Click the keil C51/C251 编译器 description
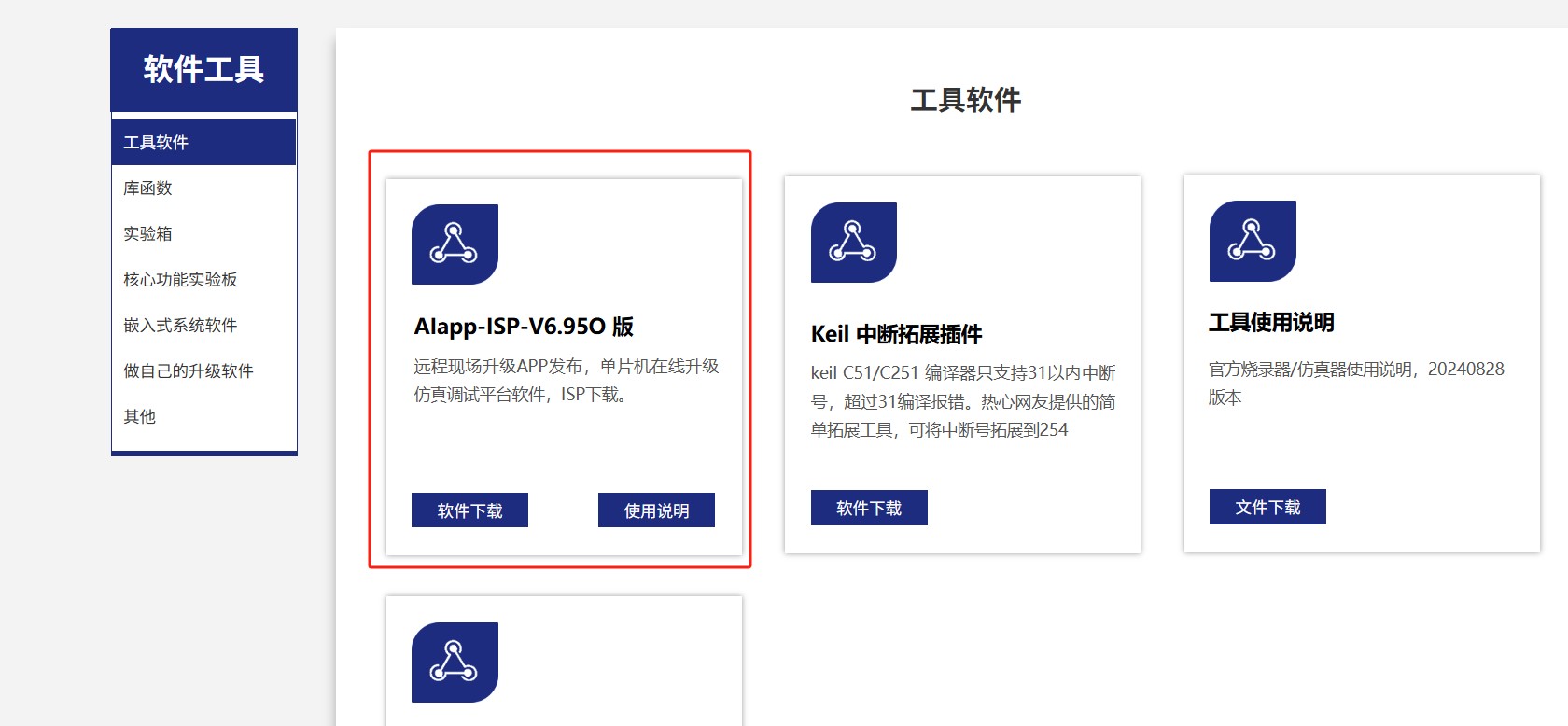Image resolution: width=1568 pixels, height=726 pixels. pos(963,401)
